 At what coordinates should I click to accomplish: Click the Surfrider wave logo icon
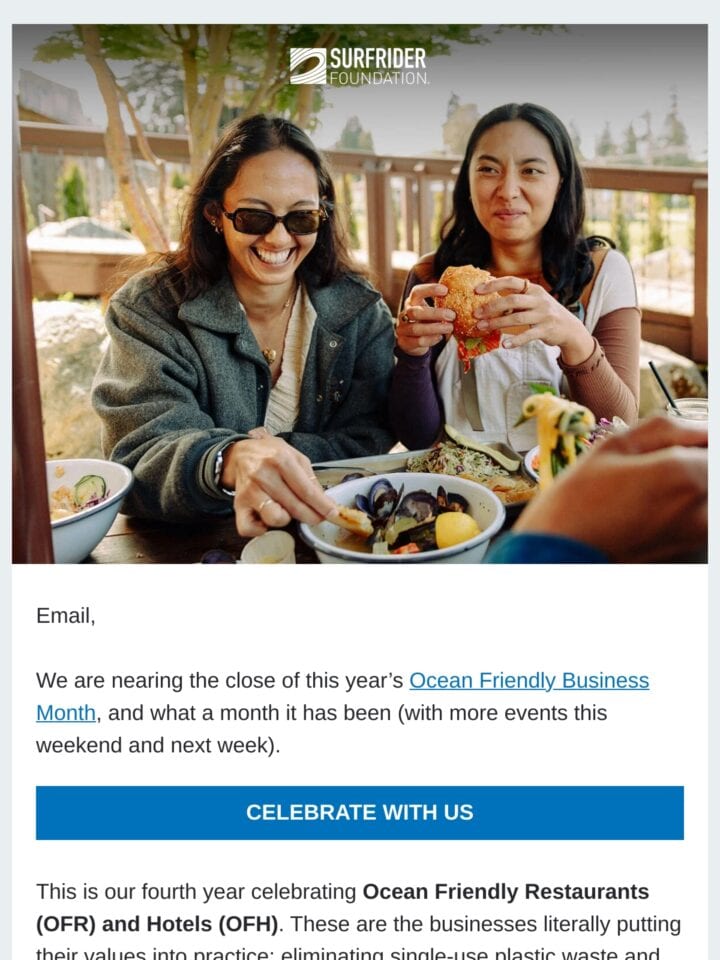308,66
